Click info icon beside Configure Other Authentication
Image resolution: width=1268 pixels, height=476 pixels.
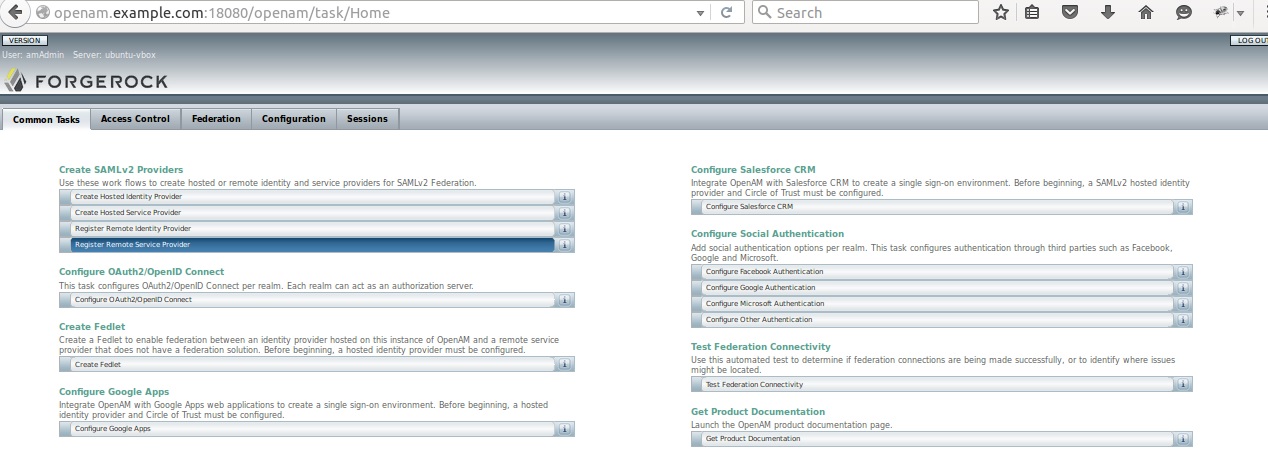pos(1182,320)
